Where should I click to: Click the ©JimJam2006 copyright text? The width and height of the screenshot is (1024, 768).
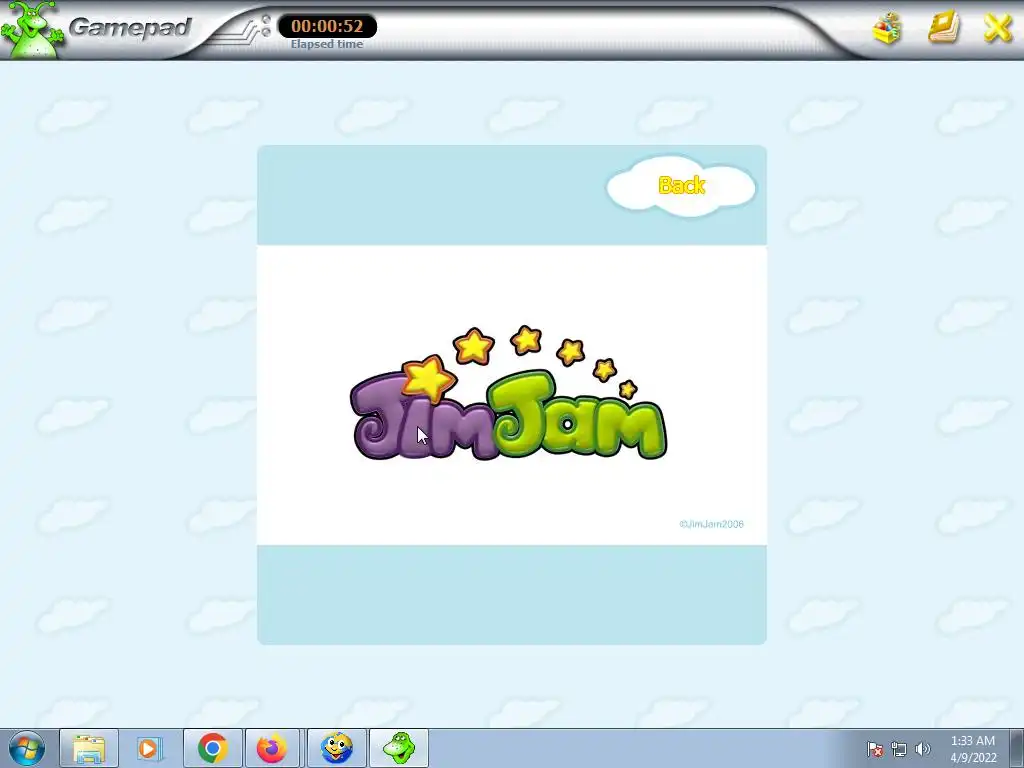711,524
